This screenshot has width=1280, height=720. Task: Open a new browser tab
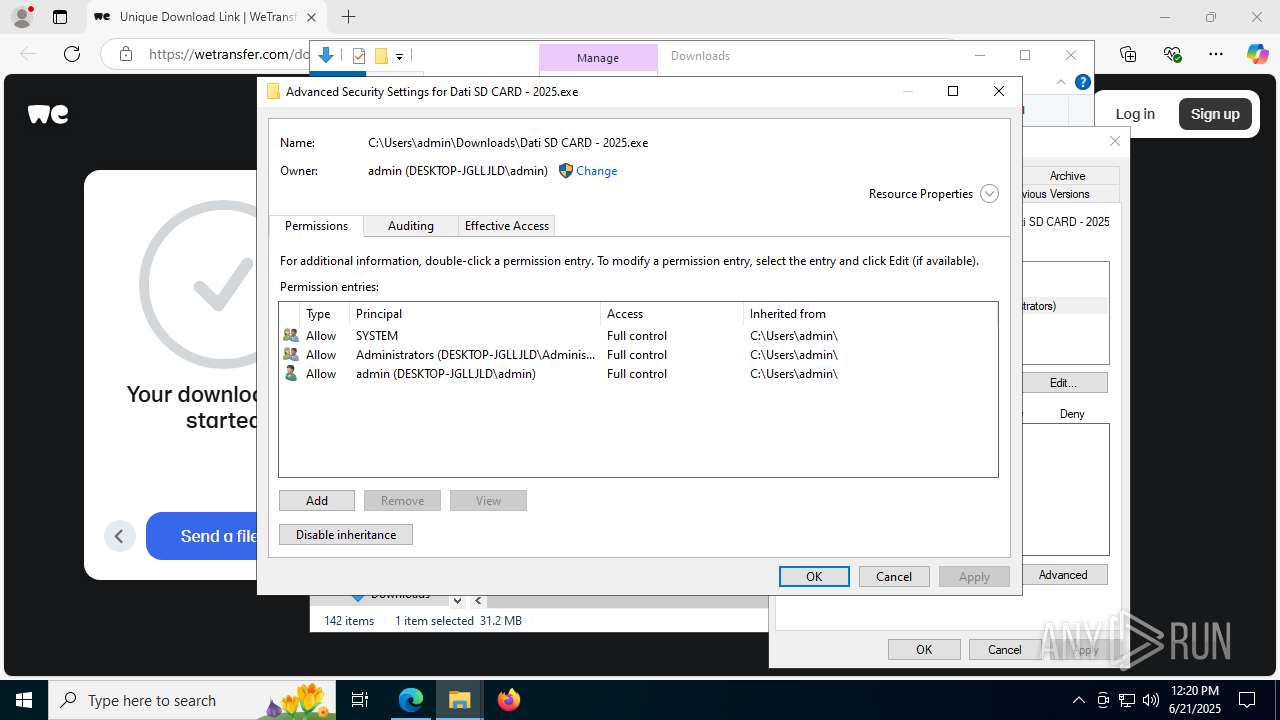coord(348,17)
